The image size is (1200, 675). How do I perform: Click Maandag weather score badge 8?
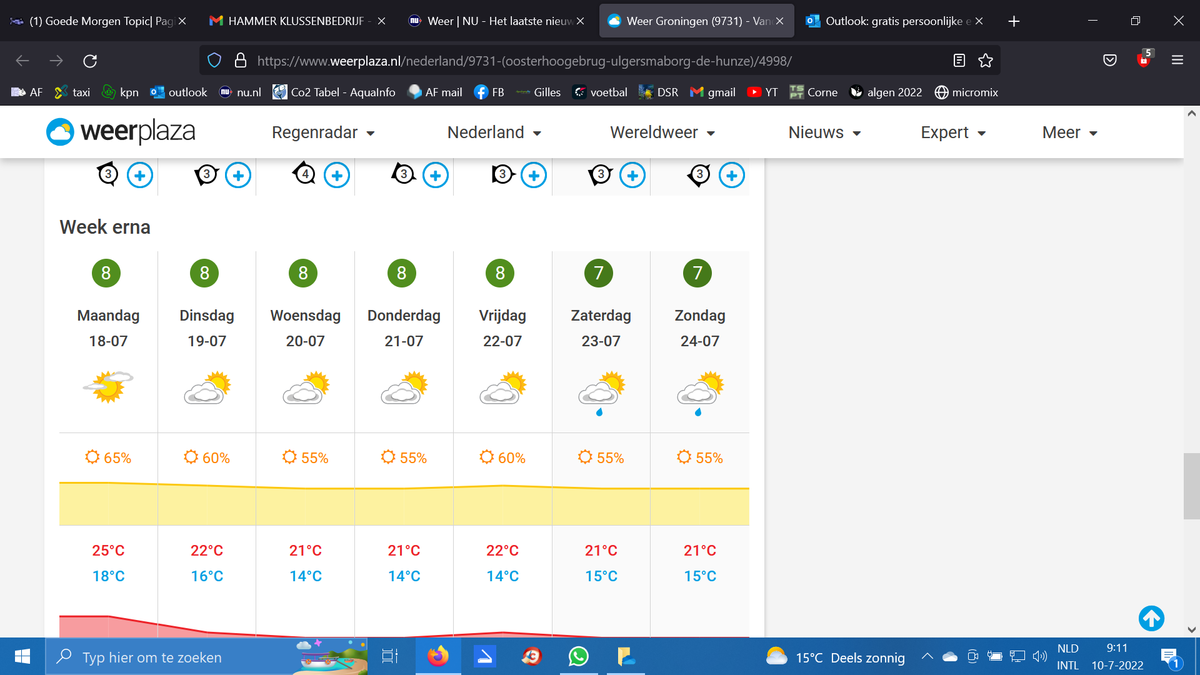coord(105,272)
